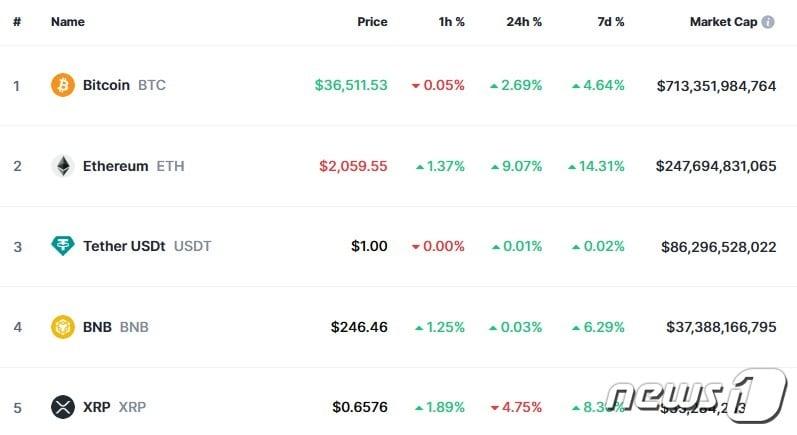Viewport: 797px width, 435px height.
Task: Sort by Market Cap column header
Action: pos(723,22)
